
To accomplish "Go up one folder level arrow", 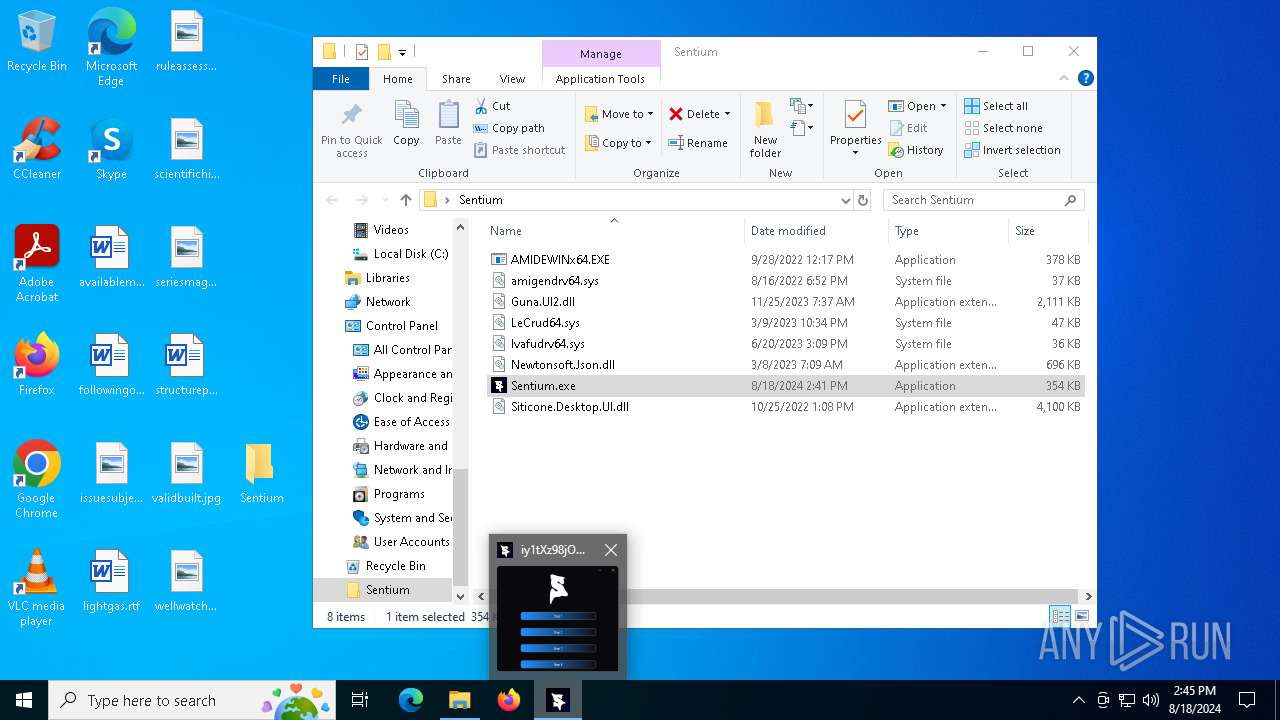I will [x=405, y=200].
